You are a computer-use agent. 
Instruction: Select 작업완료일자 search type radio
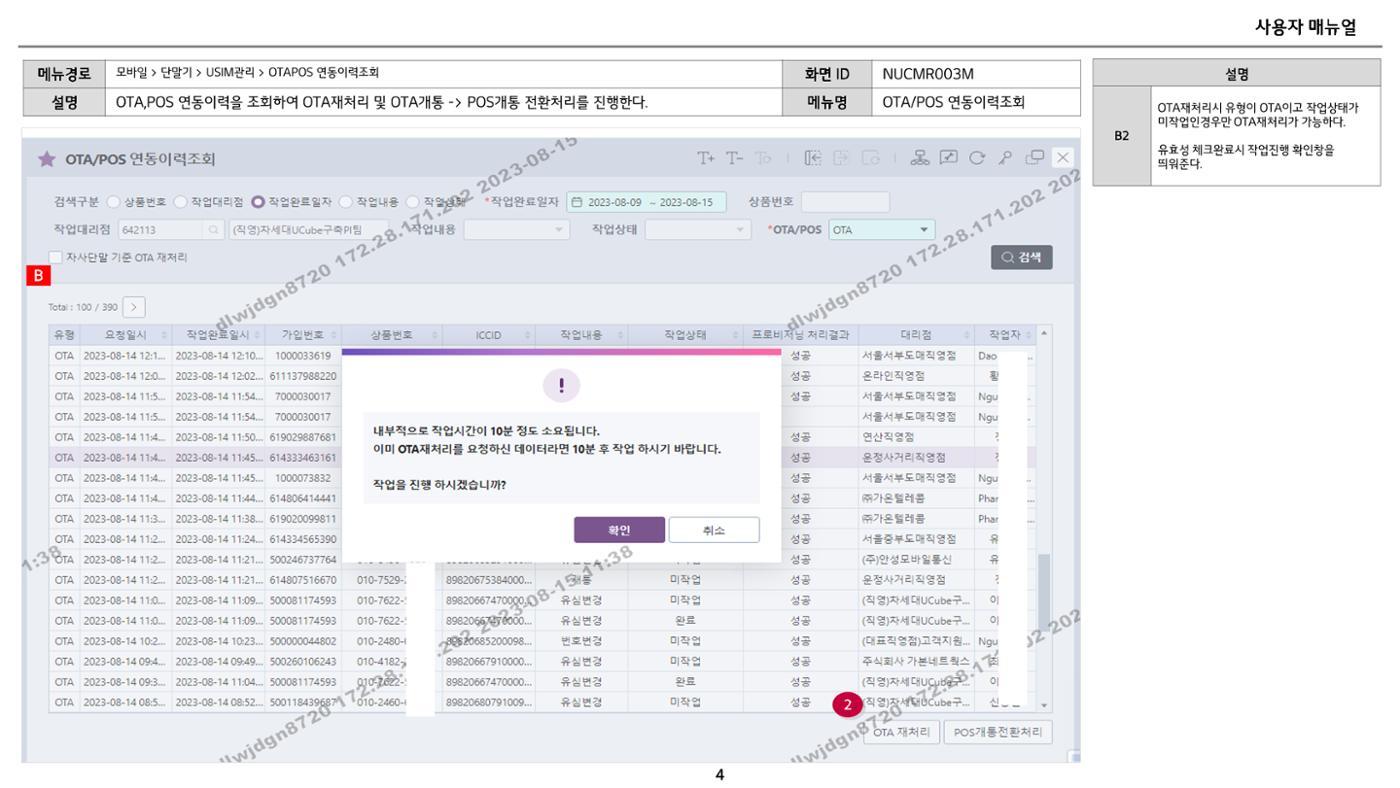coord(258,202)
